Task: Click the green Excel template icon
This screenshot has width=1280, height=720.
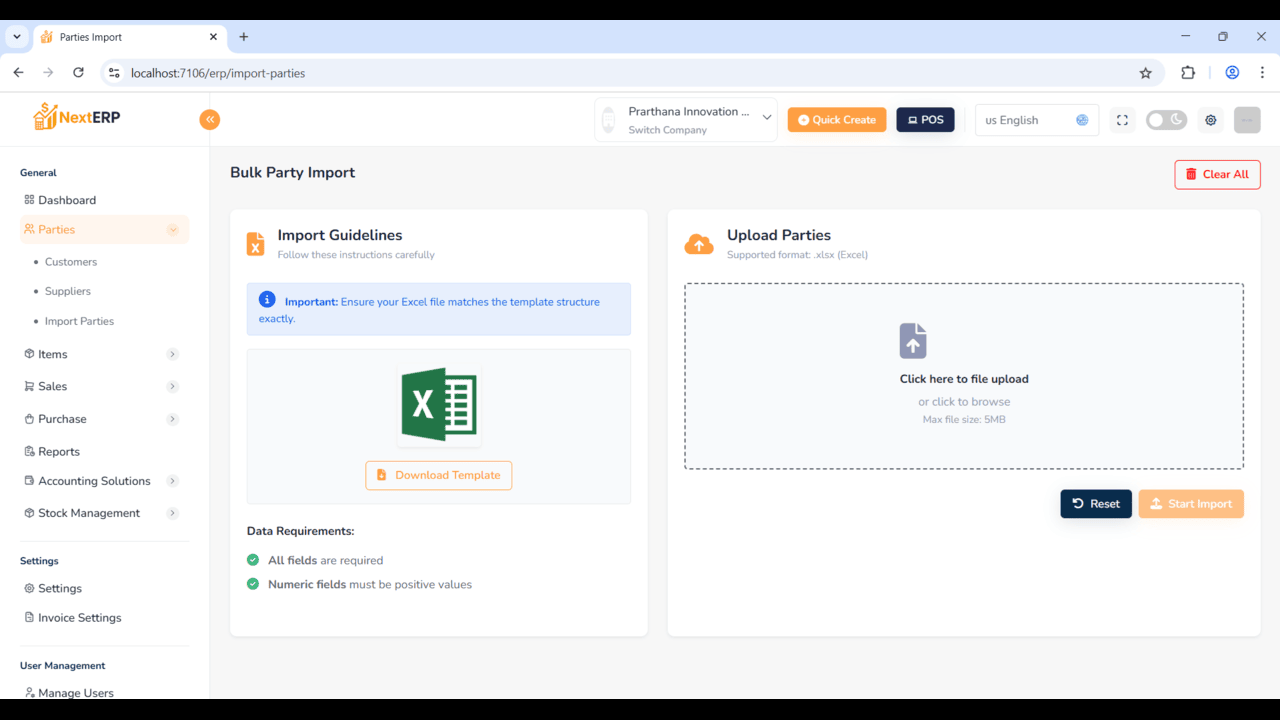Action: pos(438,404)
